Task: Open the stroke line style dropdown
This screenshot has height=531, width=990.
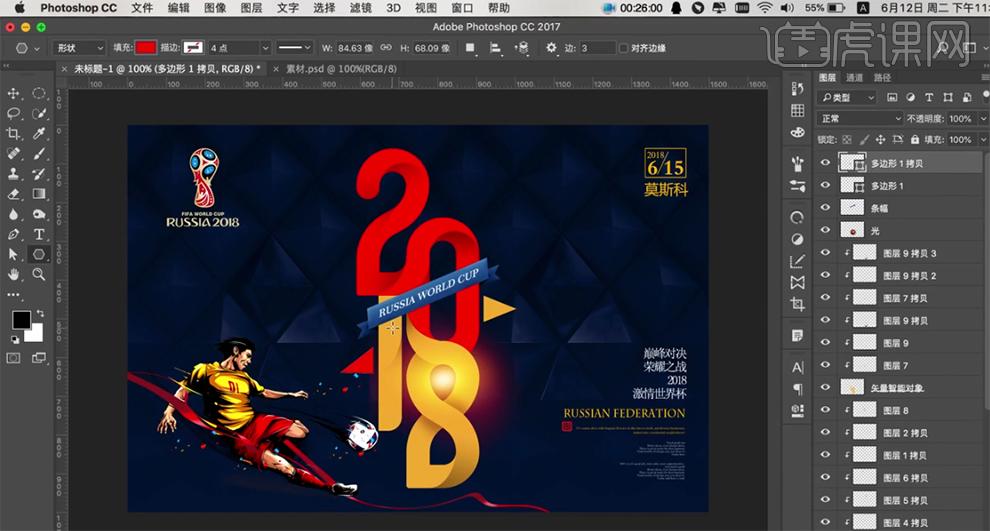Action: (294, 48)
